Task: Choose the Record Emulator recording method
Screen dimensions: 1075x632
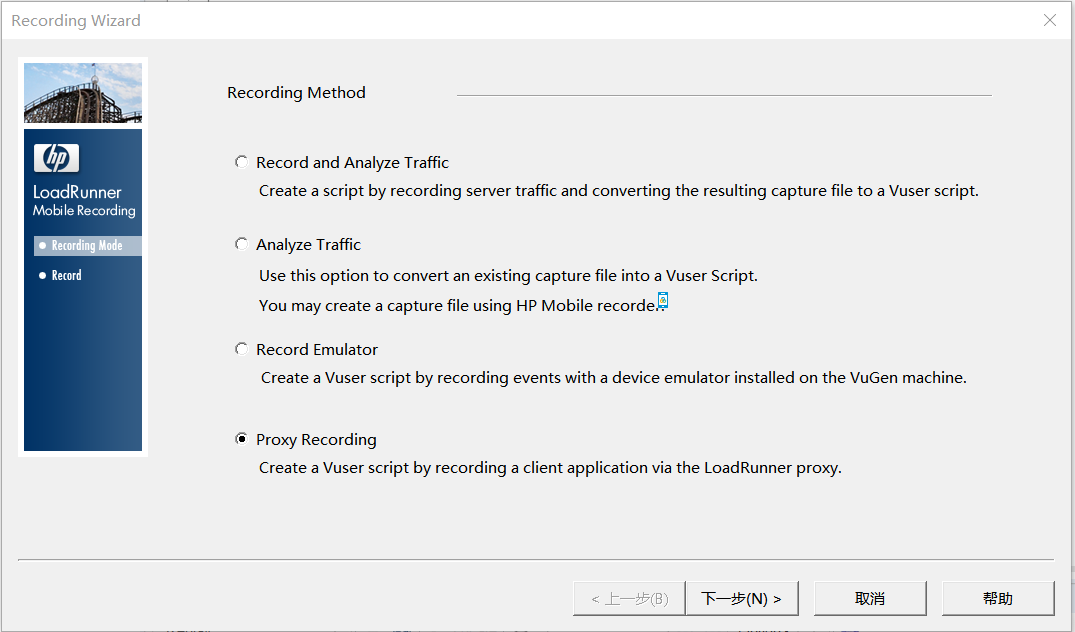Action: point(241,349)
